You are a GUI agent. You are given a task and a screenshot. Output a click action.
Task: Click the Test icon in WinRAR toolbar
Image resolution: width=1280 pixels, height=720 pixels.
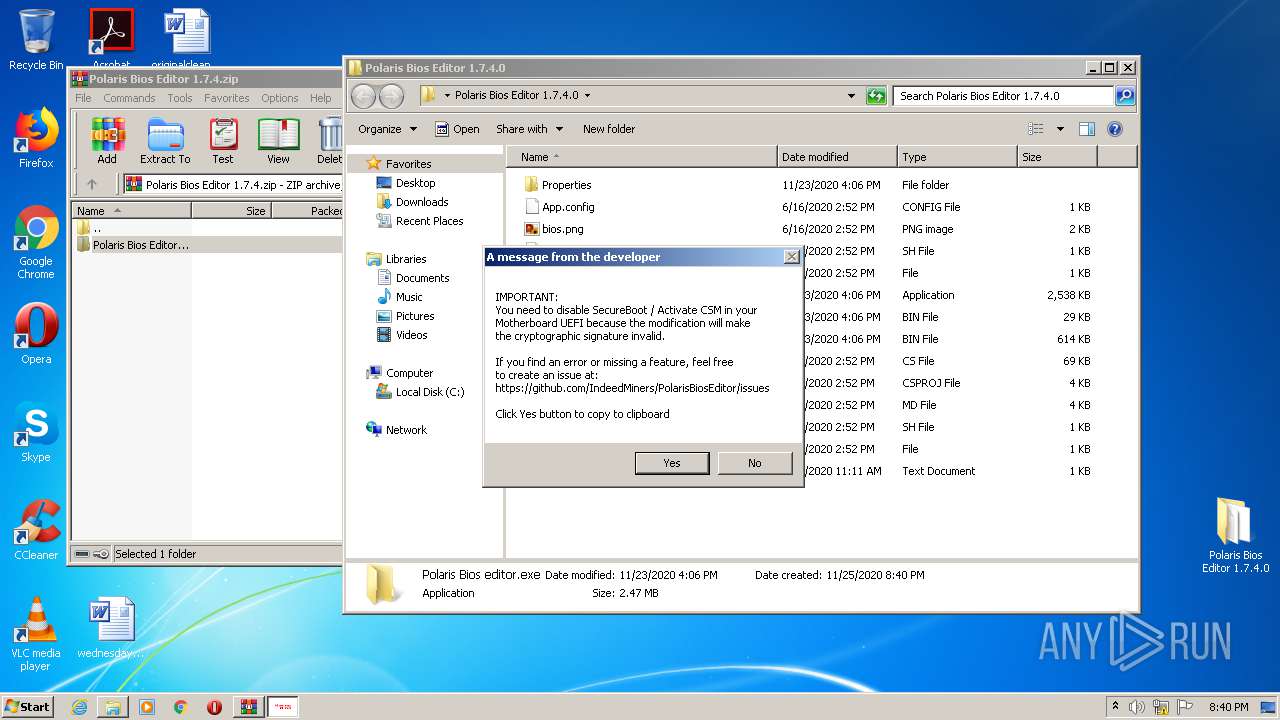coord(223,141)
